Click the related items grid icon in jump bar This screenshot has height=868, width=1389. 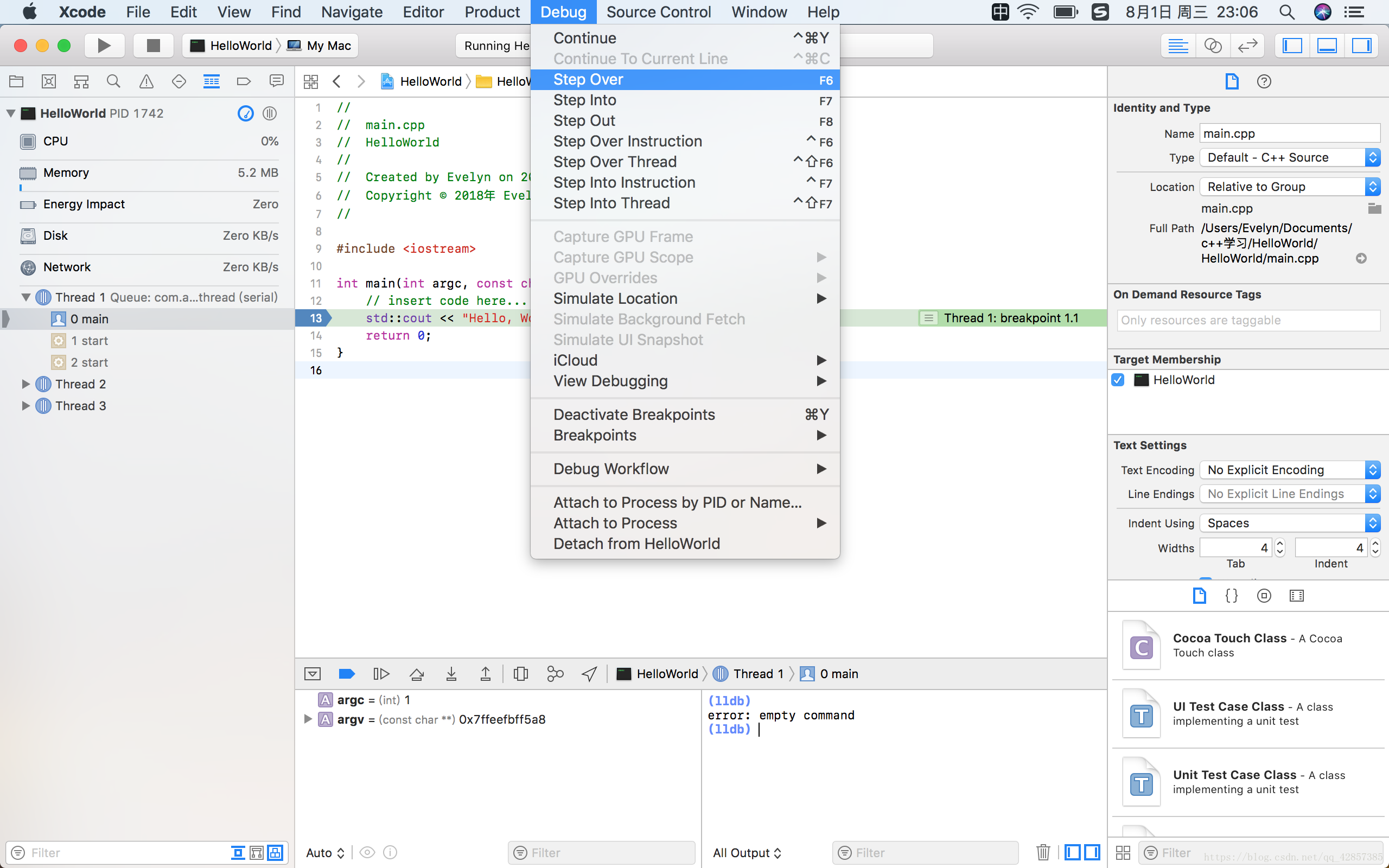click(x=310, y=81)
